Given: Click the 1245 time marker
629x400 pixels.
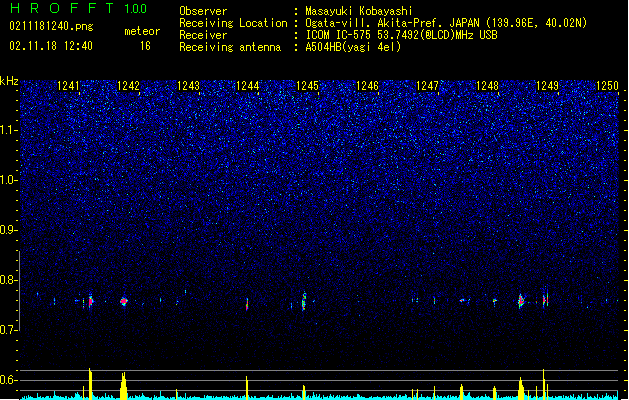Looking at the screenshot, I should [x=307, y=85].
